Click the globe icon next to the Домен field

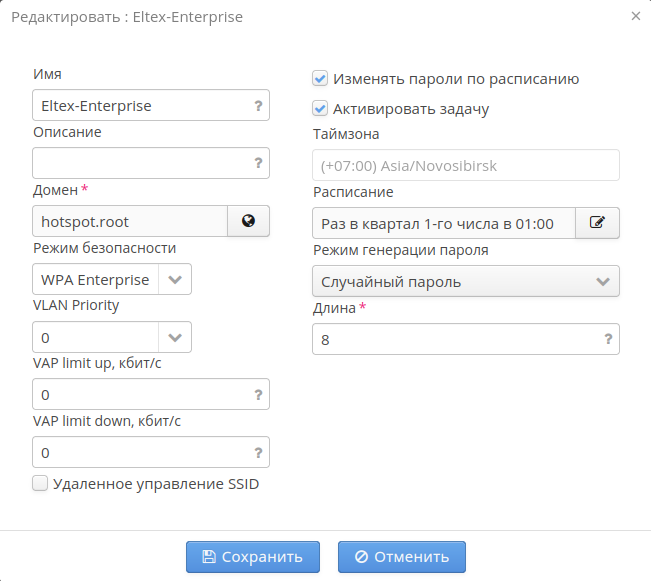tap(249, 221)
